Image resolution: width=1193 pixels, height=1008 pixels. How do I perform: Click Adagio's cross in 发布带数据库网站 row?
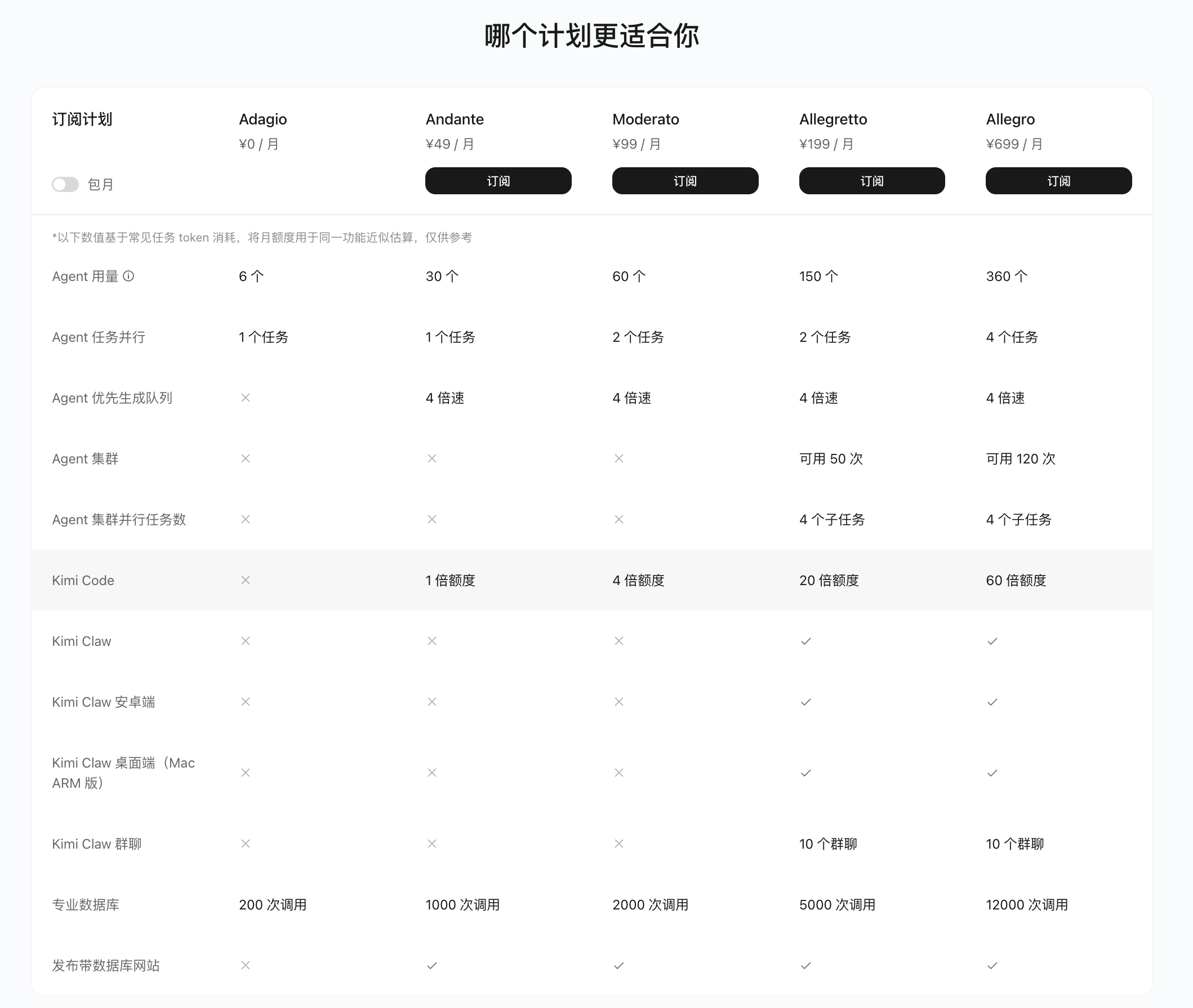click(x=245, y=965)
